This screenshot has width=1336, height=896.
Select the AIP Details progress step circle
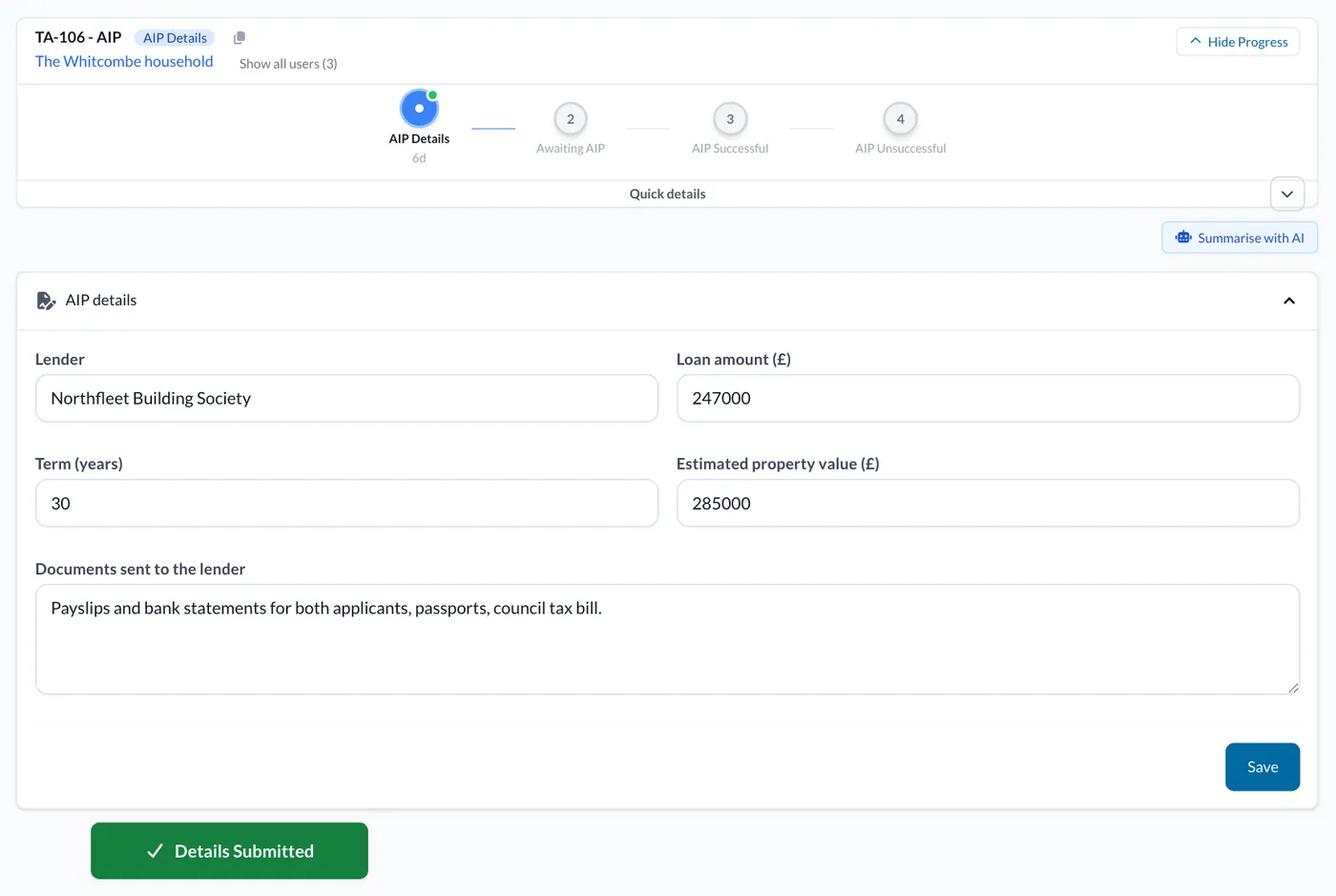tap(419, 108)
